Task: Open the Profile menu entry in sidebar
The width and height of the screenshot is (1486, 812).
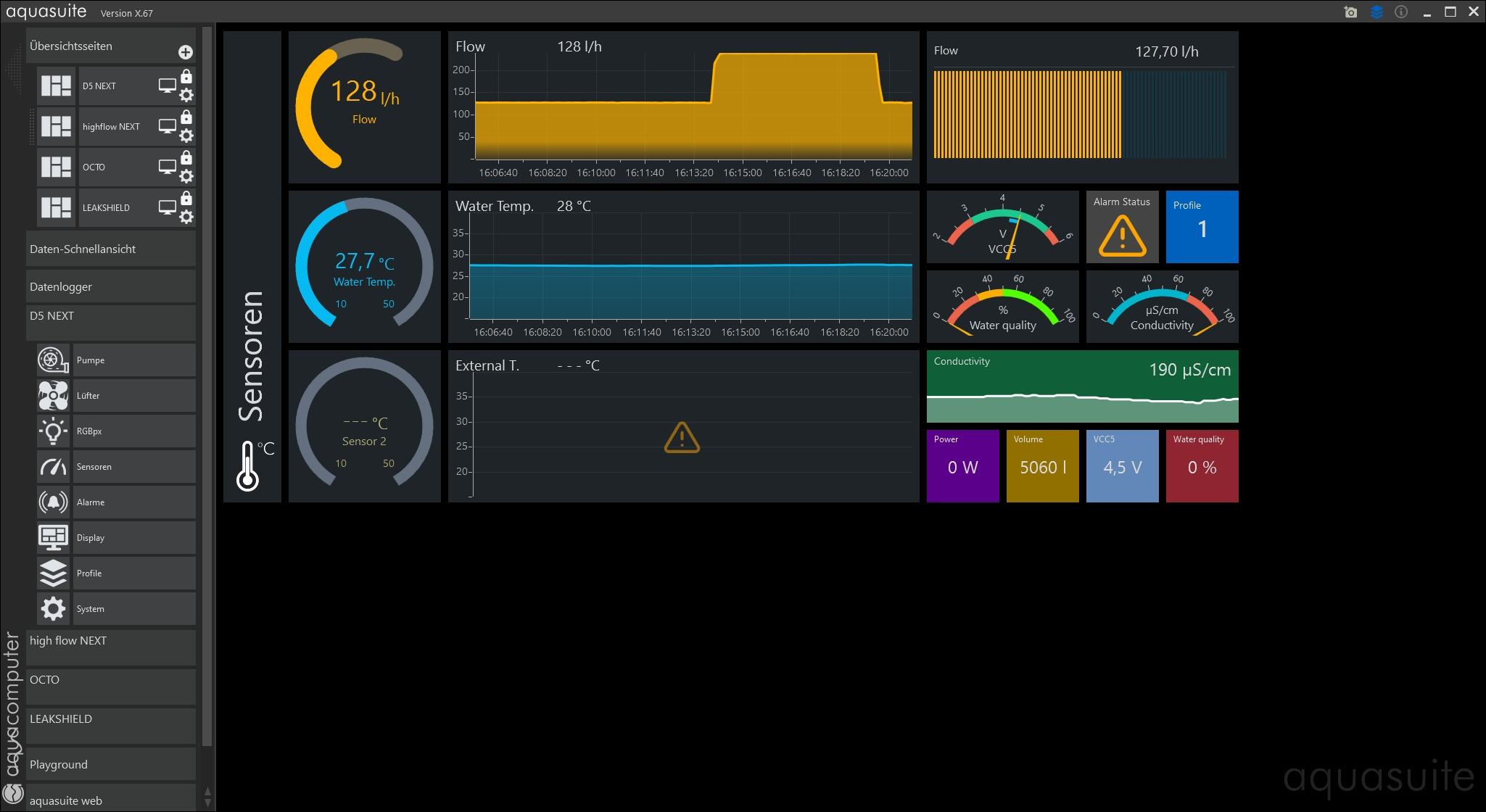Action: 134,573
